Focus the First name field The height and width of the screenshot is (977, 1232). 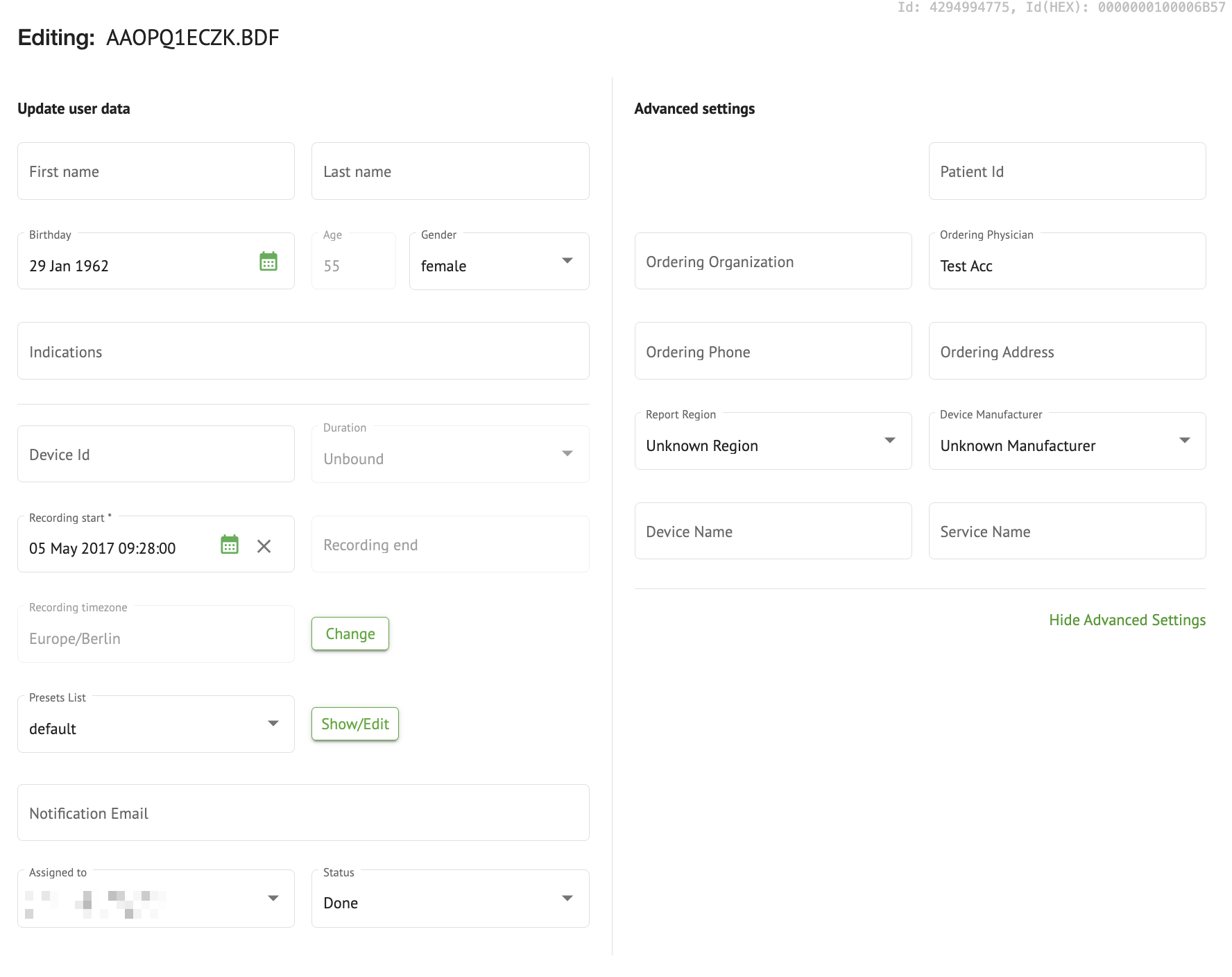[x=155, y=171]
